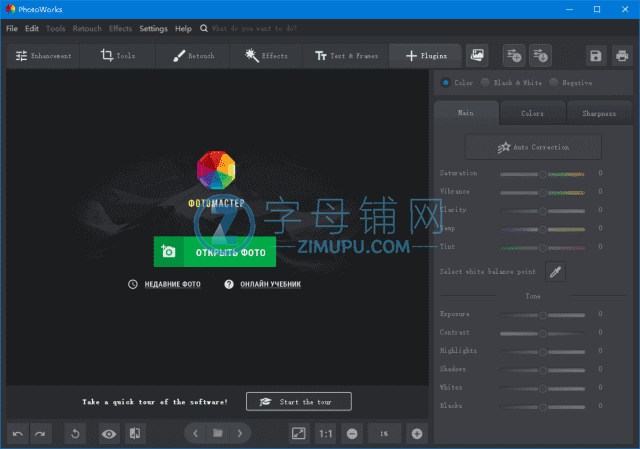Image resolution: width=640 pixels, height=449 pixels.
Task: Click the Clarity slider handle
Action: point(543,211)
